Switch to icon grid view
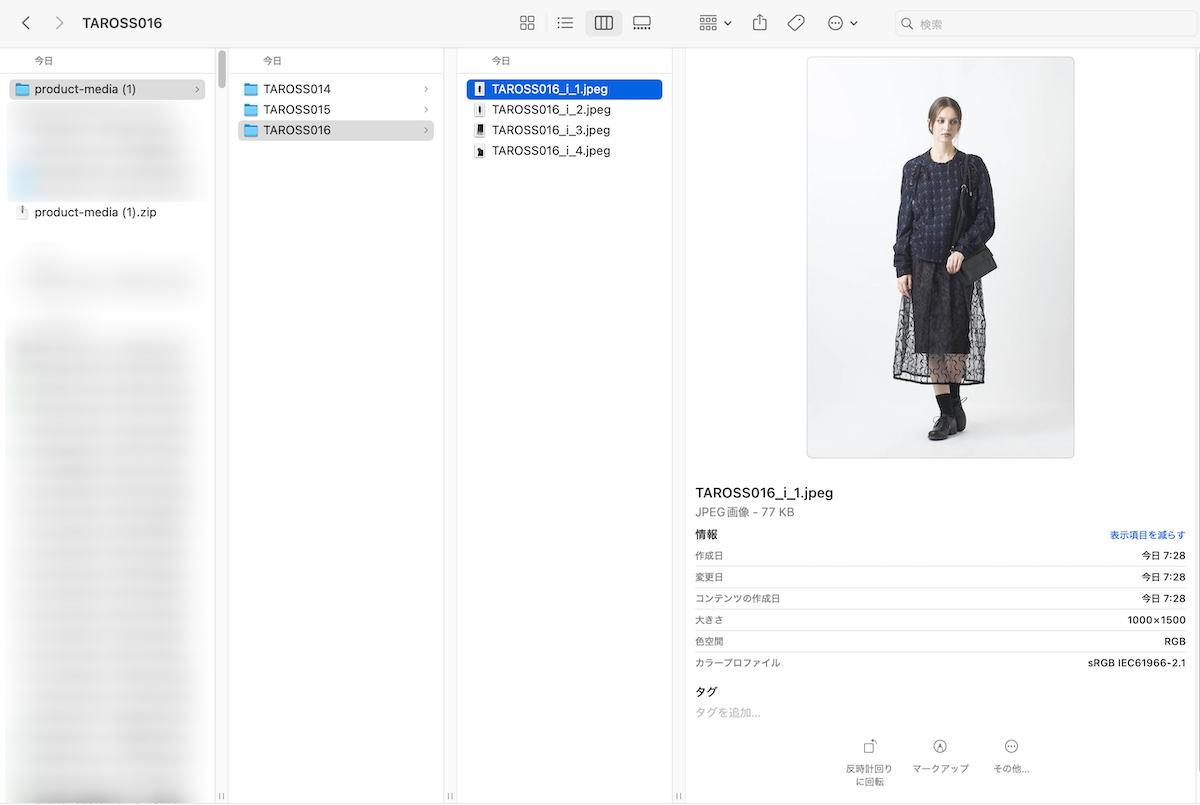 coord(527,23)
